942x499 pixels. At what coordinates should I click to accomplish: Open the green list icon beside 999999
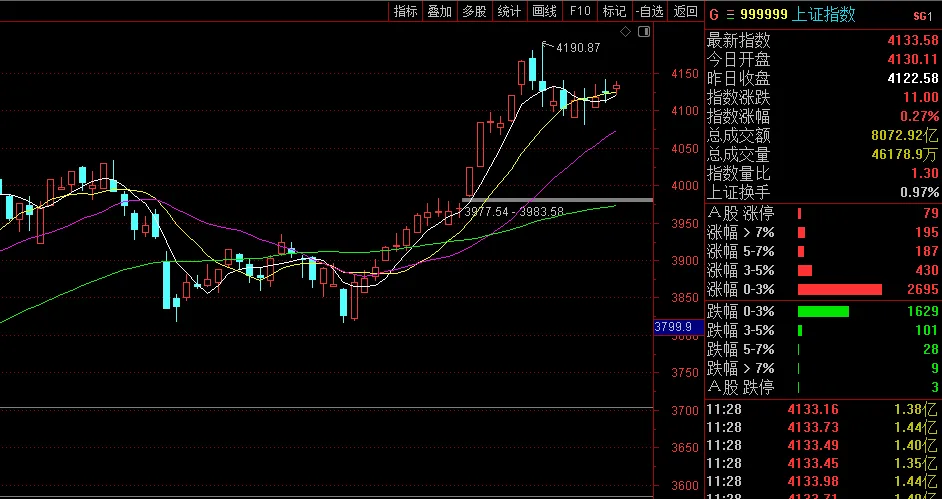pyautogui.click(x=730, y=15)
